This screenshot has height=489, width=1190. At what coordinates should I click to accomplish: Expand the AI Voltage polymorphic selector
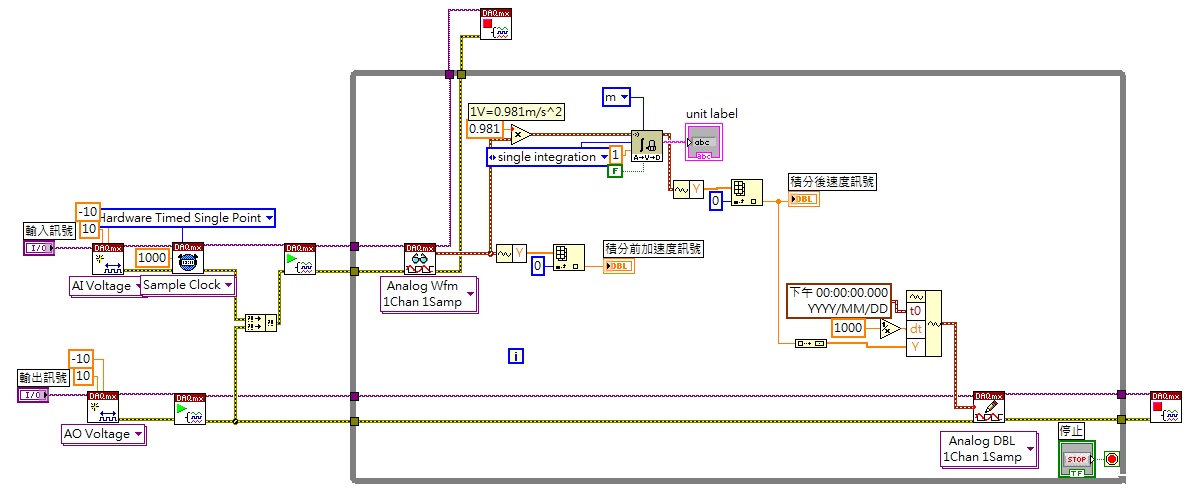pos(105,286)
